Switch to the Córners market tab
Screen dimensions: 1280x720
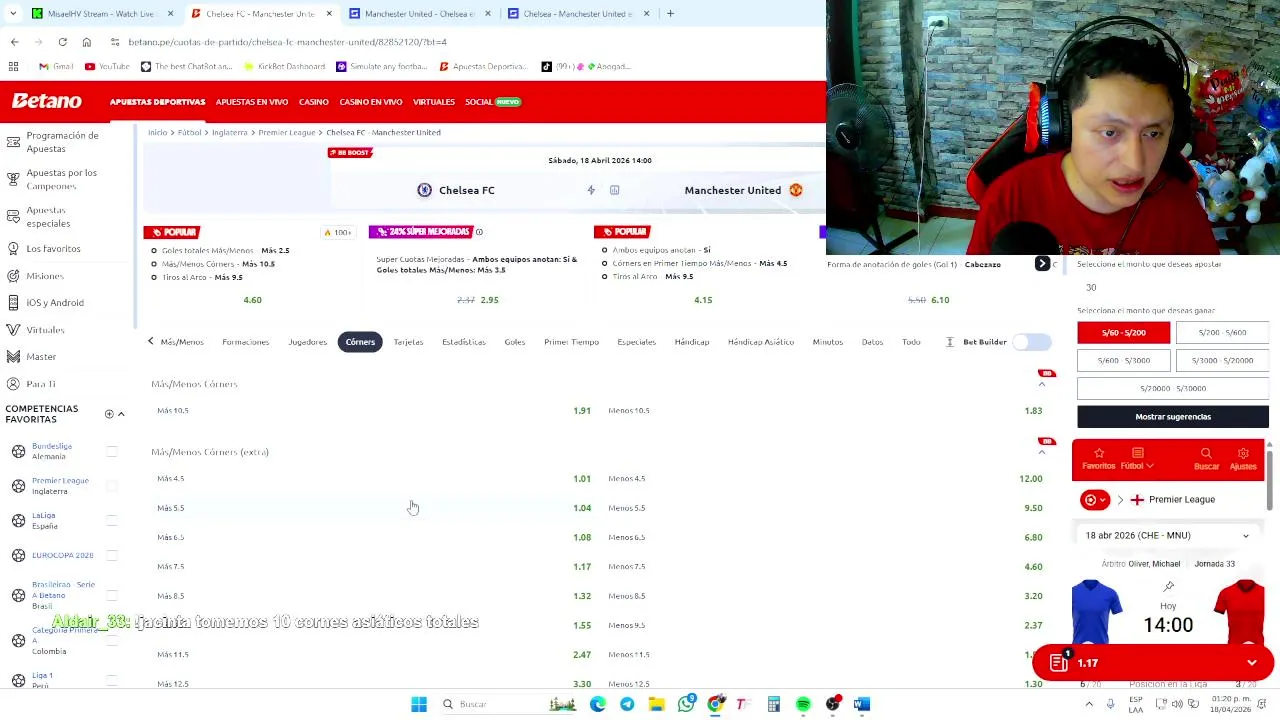[360, 342]
